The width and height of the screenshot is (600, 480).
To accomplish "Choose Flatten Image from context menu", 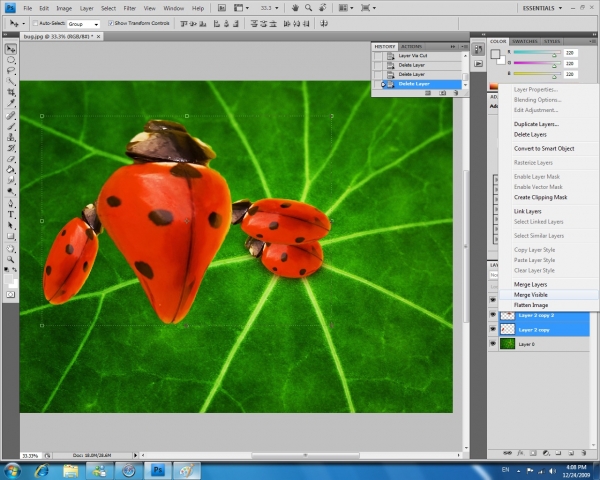I will (549, 305).
